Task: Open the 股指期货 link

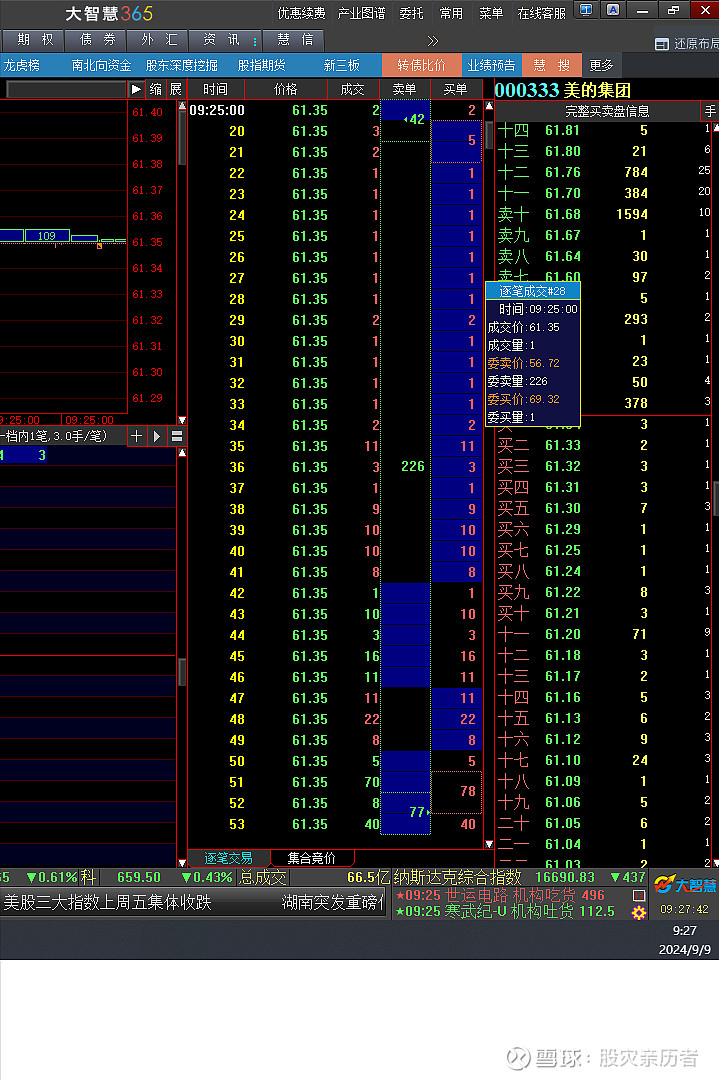Action: [262, 65]
